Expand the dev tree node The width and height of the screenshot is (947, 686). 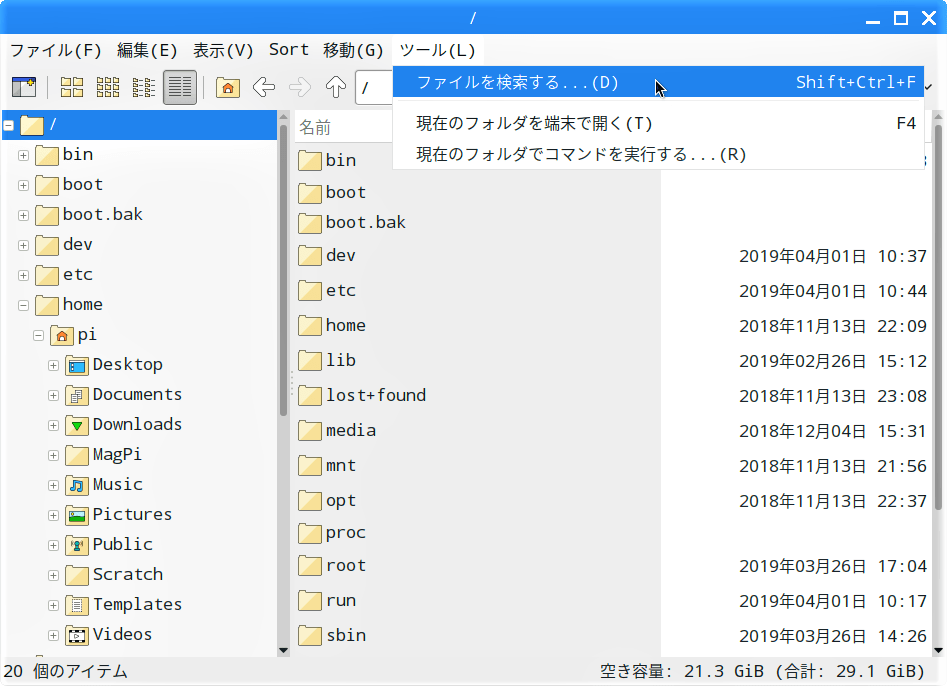(24, 246)
